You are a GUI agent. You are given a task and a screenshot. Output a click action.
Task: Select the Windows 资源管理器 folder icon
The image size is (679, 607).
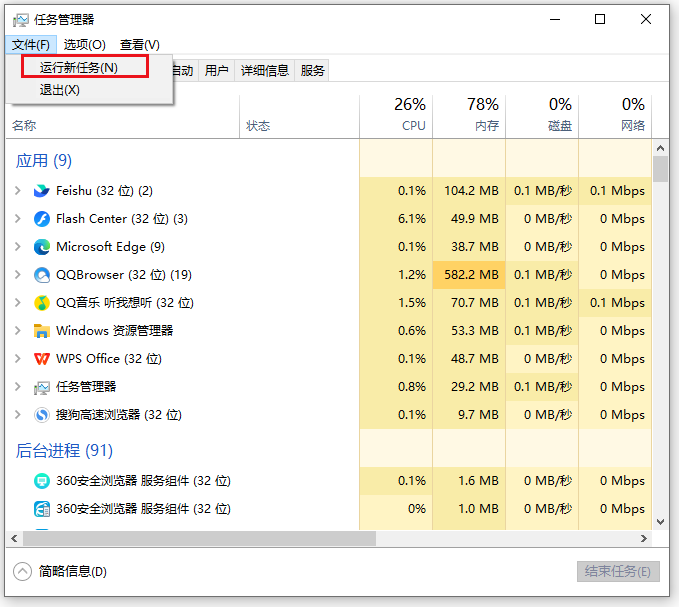point(42,331)
